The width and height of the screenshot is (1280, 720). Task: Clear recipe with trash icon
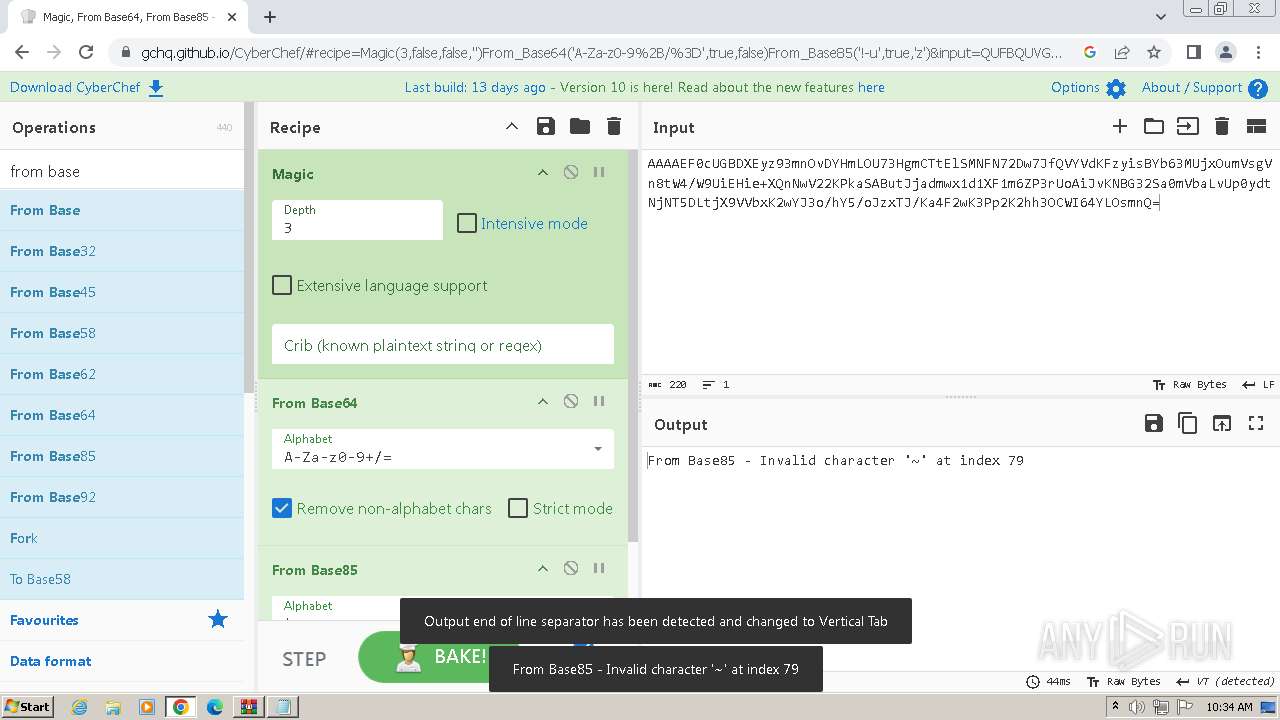coord(614,126)
